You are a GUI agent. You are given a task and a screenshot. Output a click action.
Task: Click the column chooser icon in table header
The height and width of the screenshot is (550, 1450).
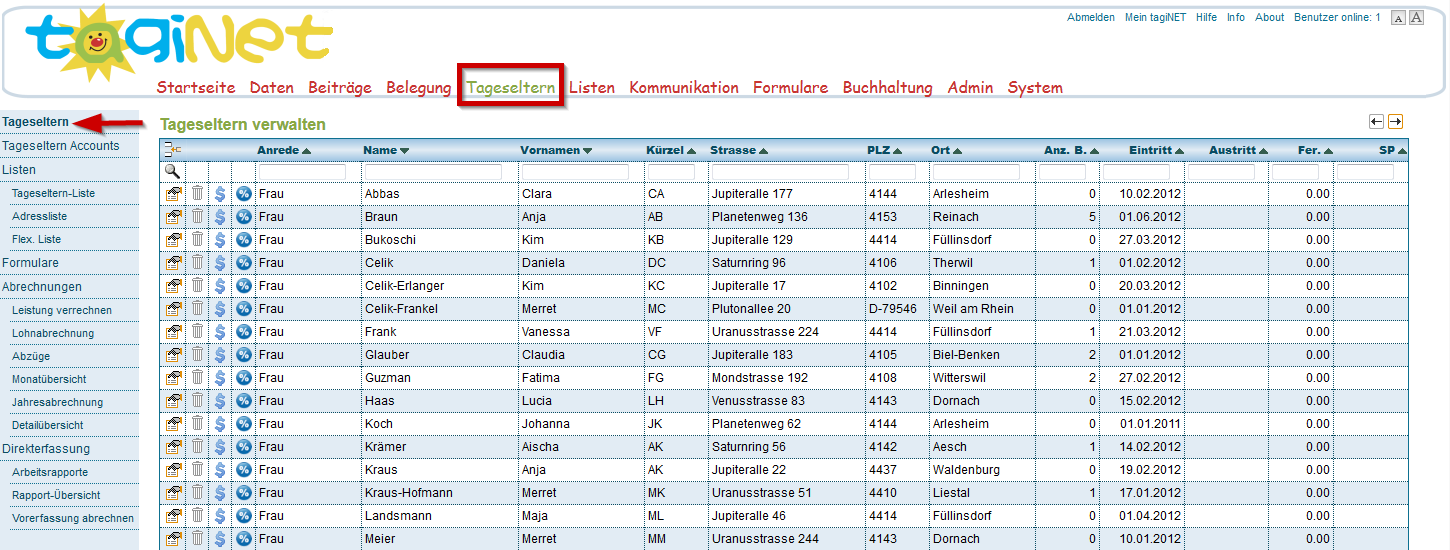pyautogui.click(x=172, y=150)
